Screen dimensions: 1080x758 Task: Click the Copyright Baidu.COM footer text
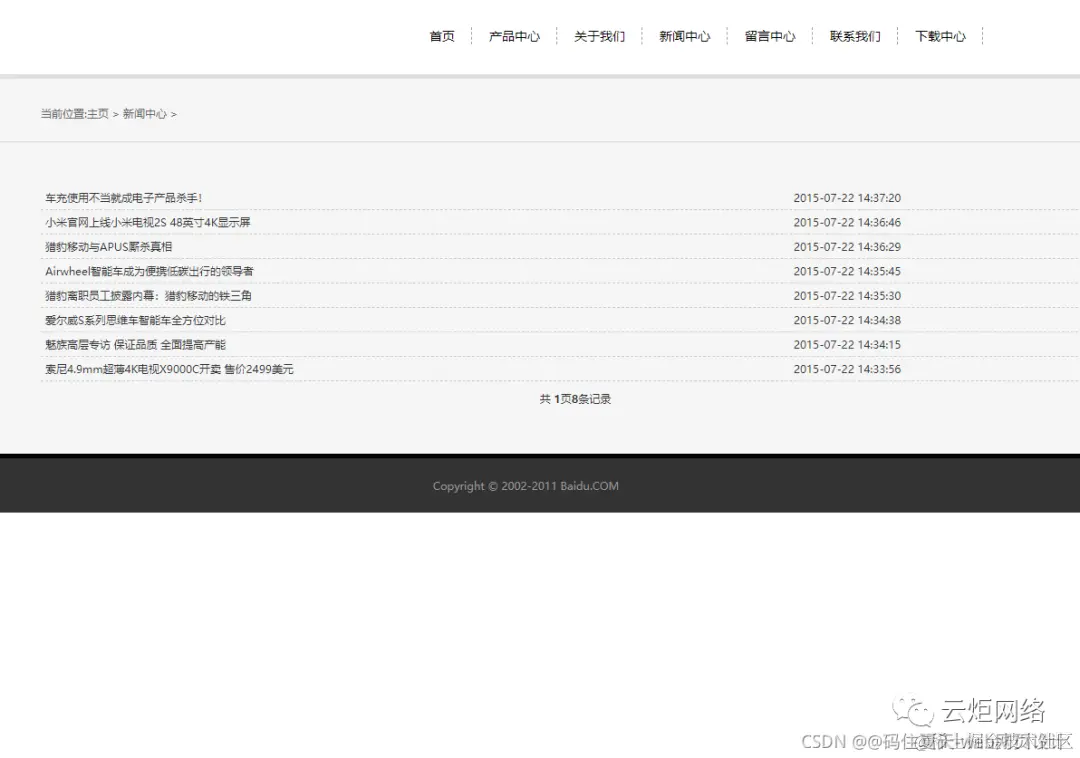click(525, 485)
